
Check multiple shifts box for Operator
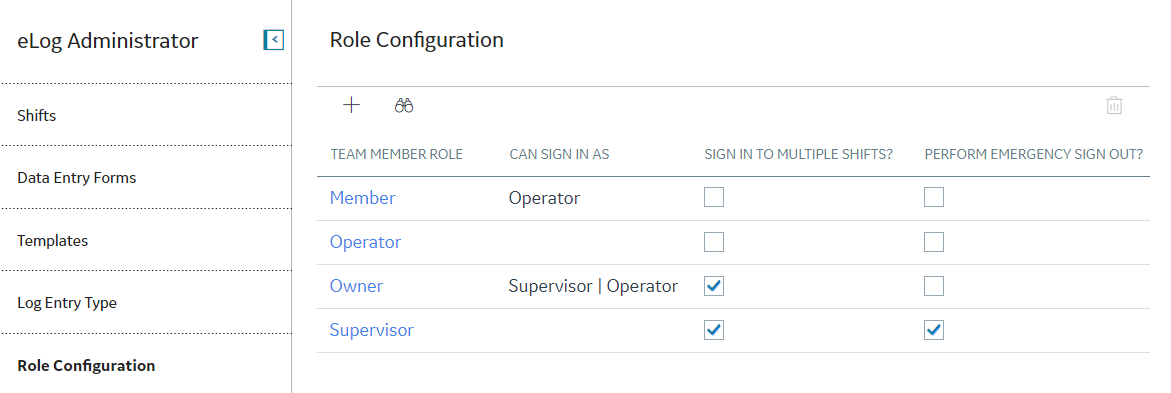point(714,242)
